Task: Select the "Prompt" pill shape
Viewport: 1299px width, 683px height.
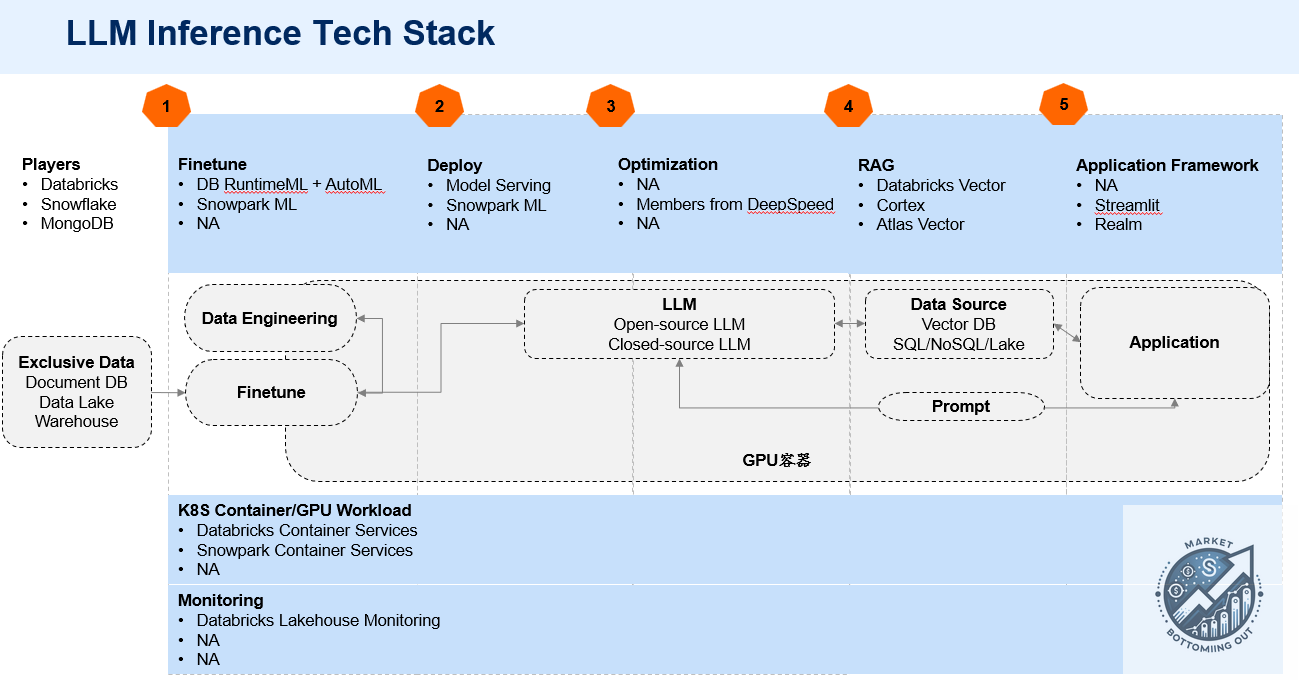Action: pyautogui.click(x=961, y=406)
